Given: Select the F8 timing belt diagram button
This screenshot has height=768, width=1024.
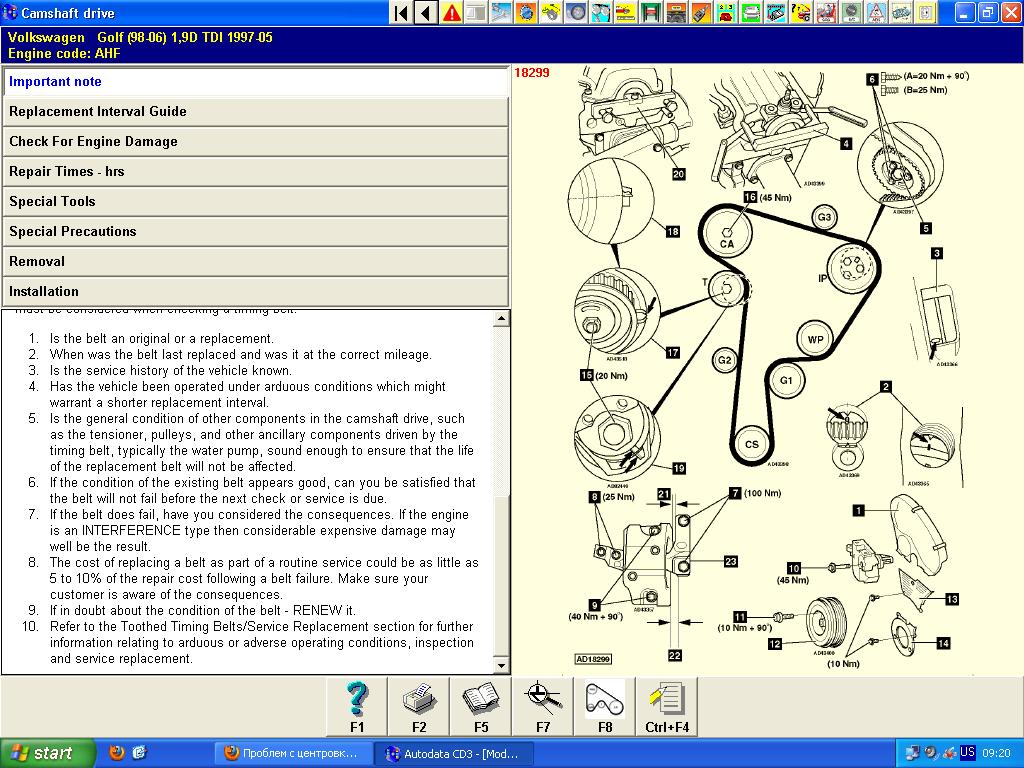Looking at the screenshot, I should [x=605, y=706].
